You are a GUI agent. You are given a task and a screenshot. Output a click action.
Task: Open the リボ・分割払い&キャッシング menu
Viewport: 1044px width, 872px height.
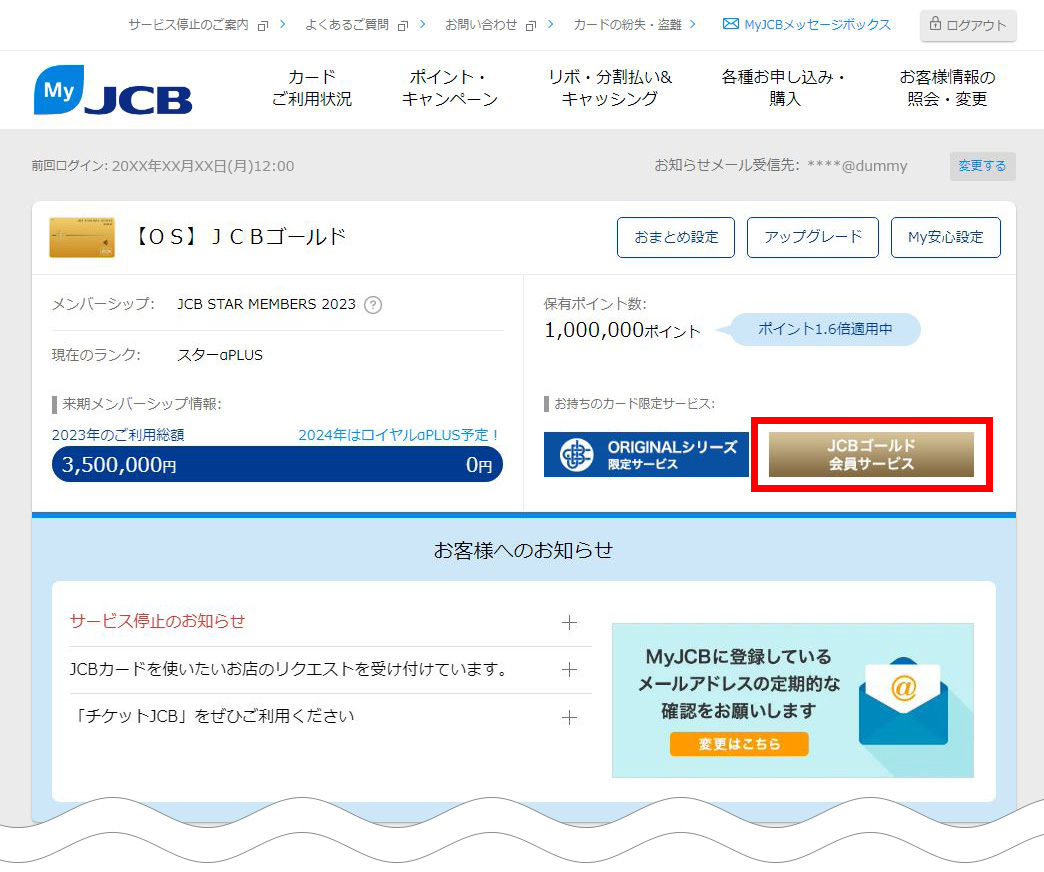(x=610, y=88)
